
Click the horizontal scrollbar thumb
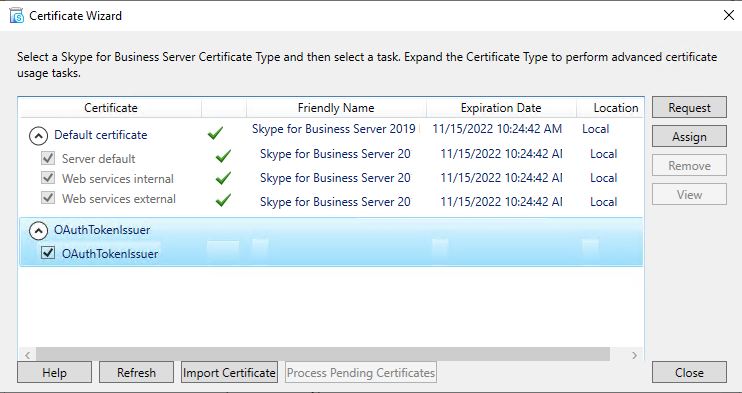coord(323,355)
